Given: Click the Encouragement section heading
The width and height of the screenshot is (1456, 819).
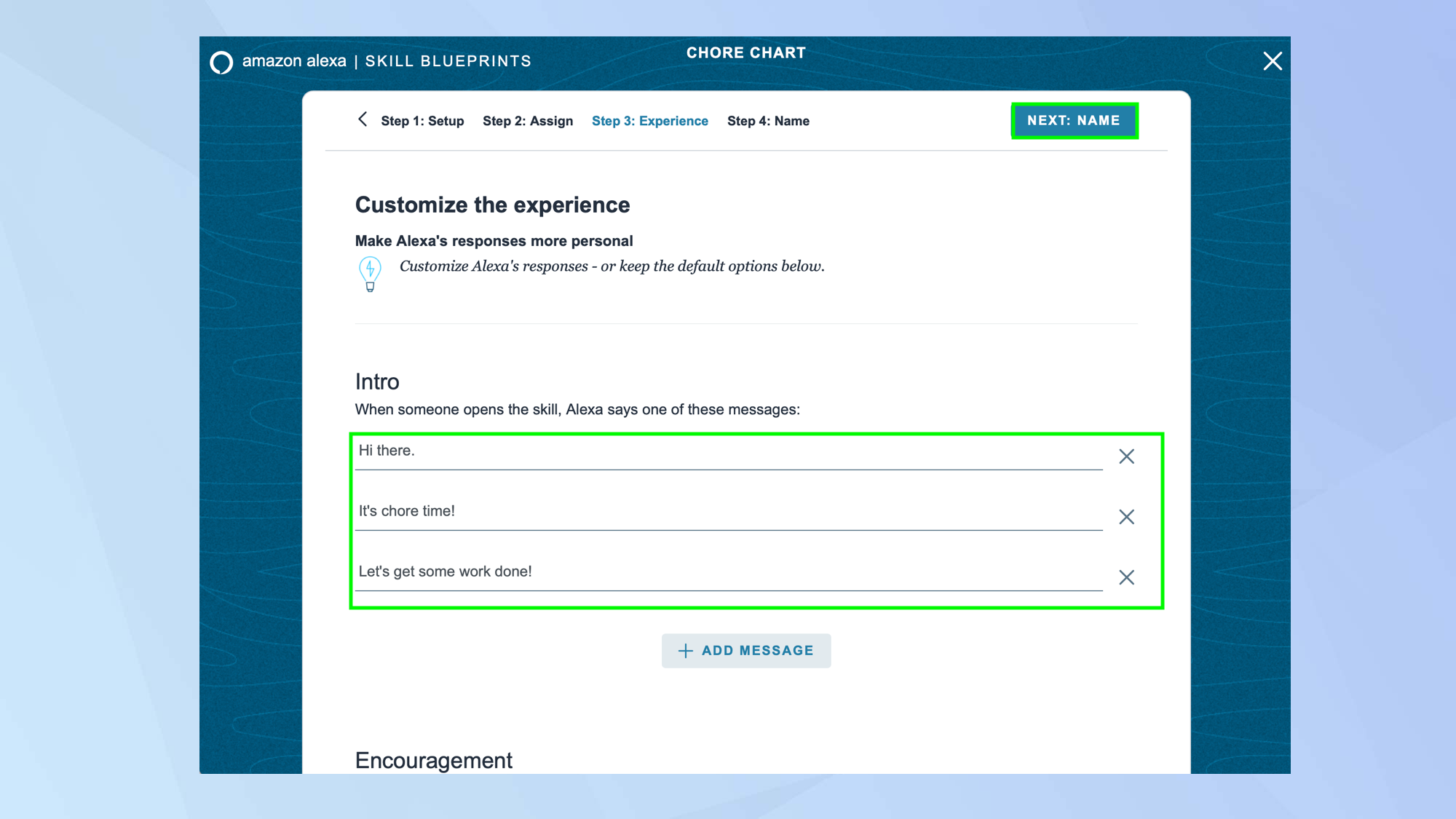Looking at the screenshot, I should click(x=434, y=760).
